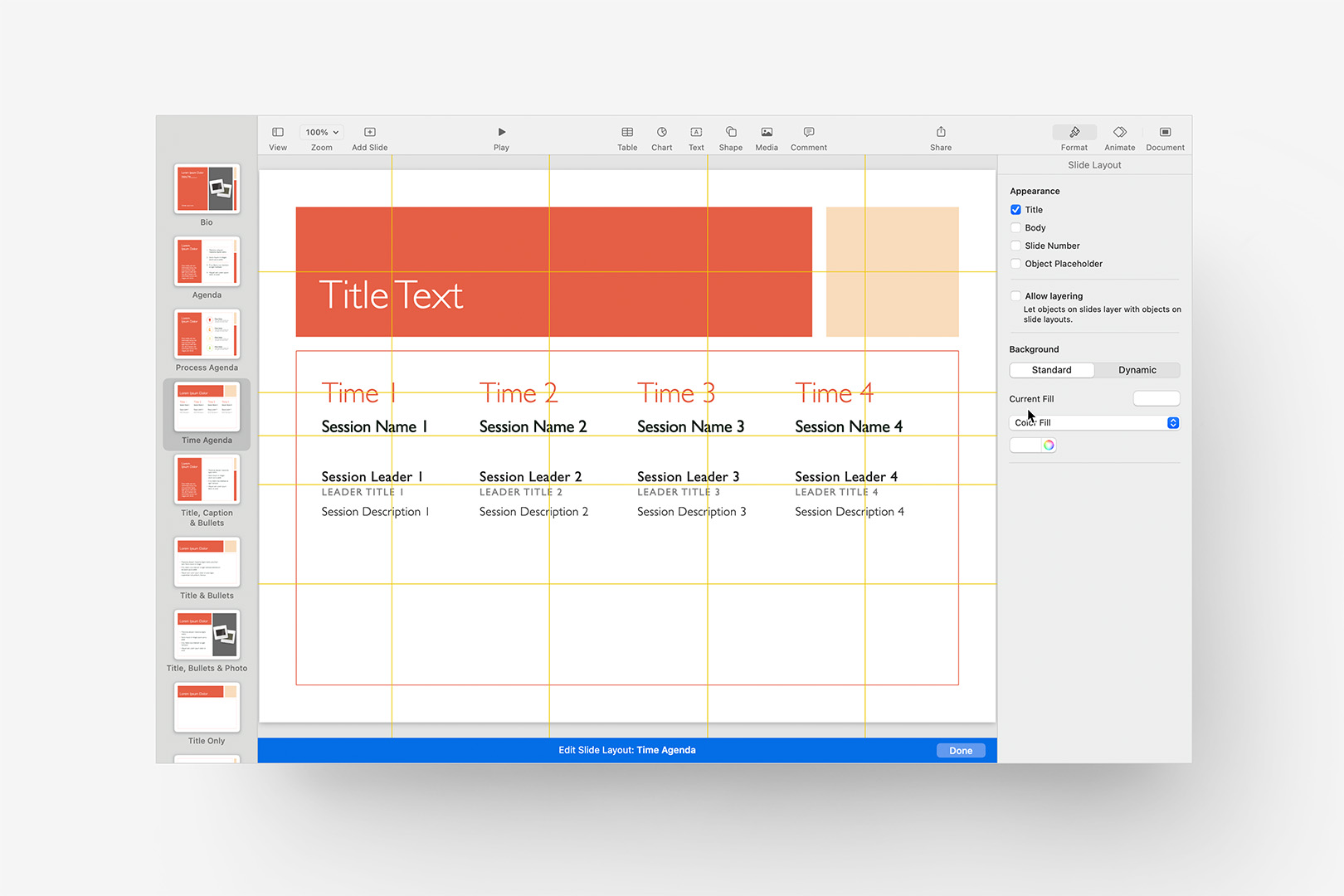Insert a Table
This screenshot has height=896, width=1344.
626,135
